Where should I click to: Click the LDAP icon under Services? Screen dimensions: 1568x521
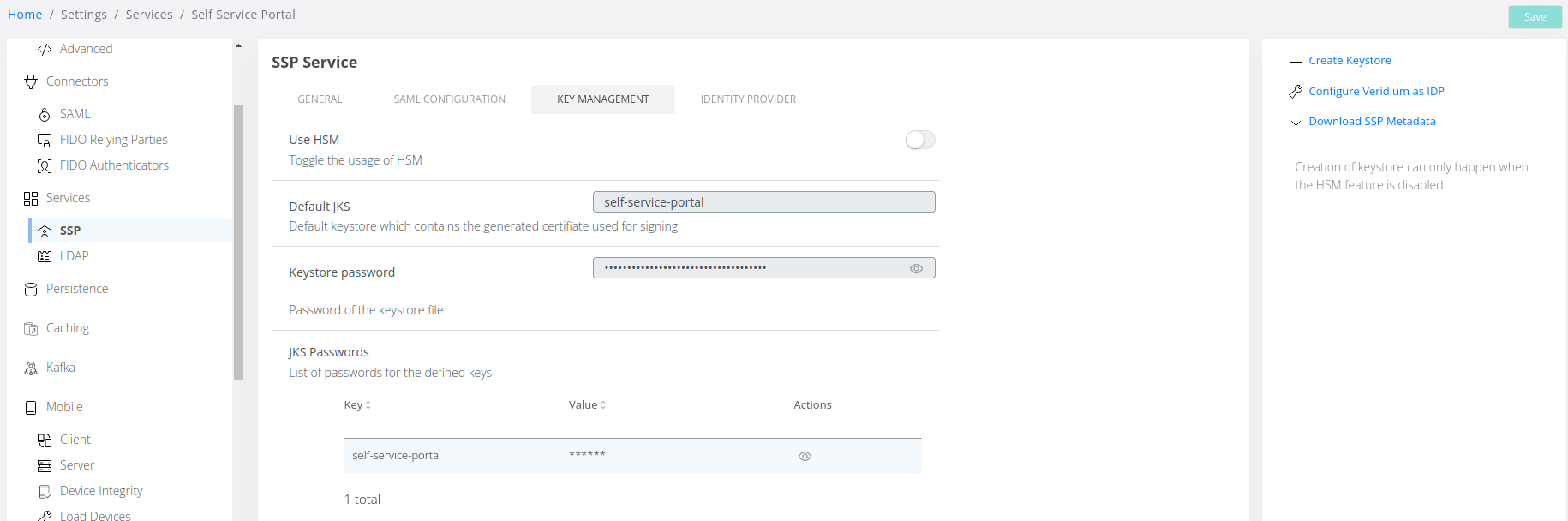tap(45, 256)
